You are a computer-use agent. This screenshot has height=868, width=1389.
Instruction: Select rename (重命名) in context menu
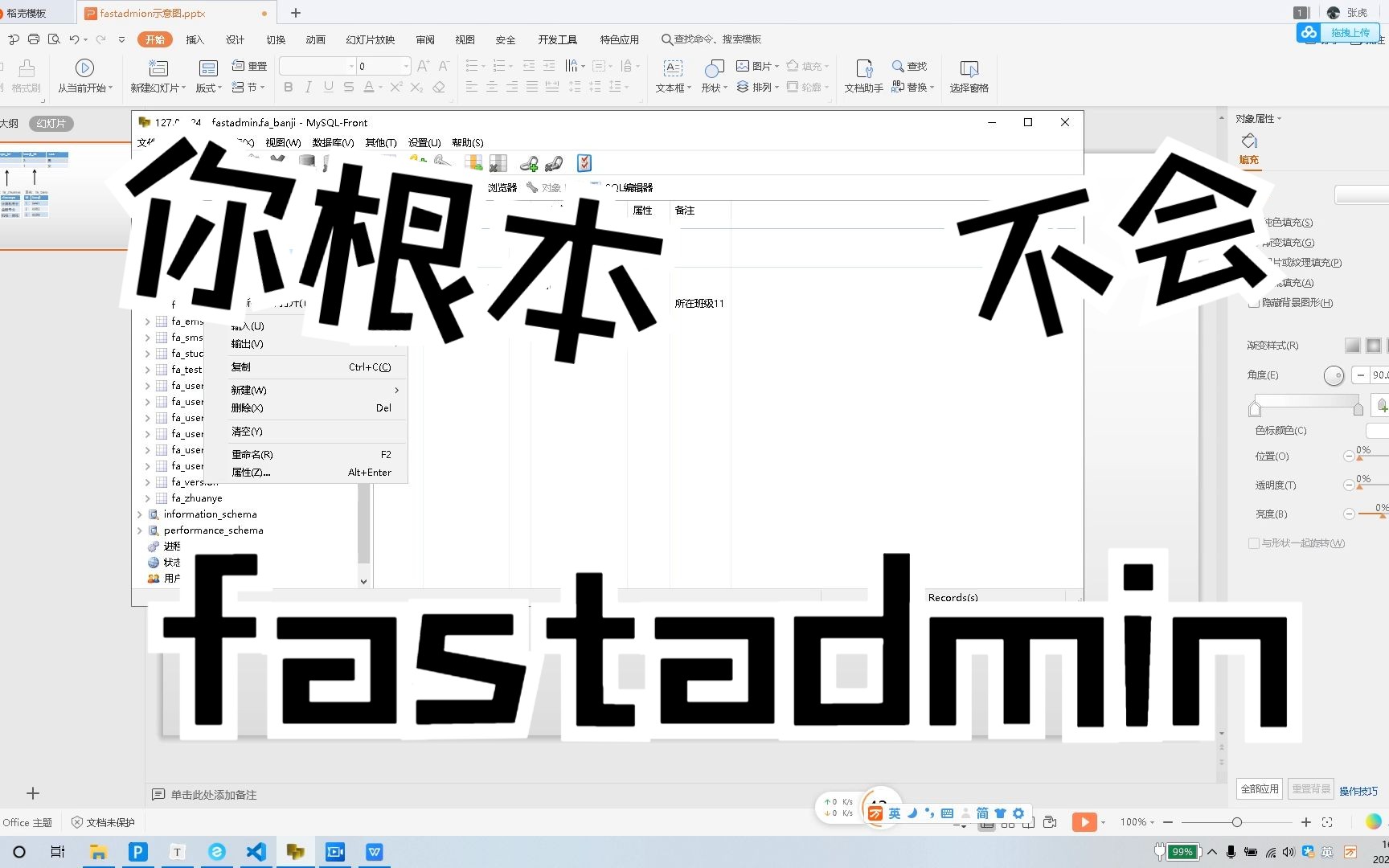(x=306, y=455)
